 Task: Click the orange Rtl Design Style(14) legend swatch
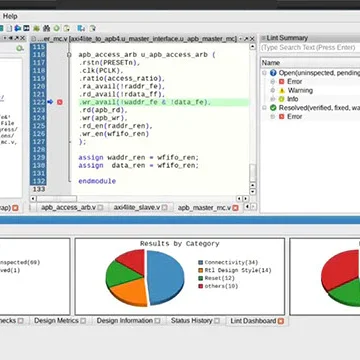click(200, 270)
